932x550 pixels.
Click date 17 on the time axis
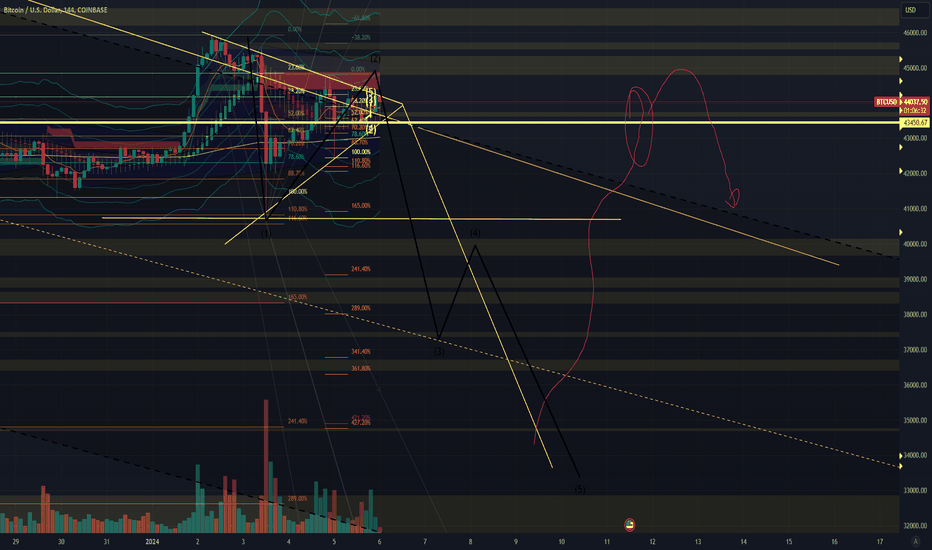880,542
